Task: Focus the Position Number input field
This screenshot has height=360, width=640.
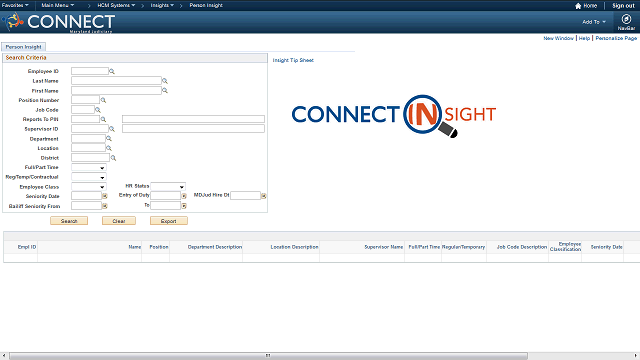Action: 85,100
